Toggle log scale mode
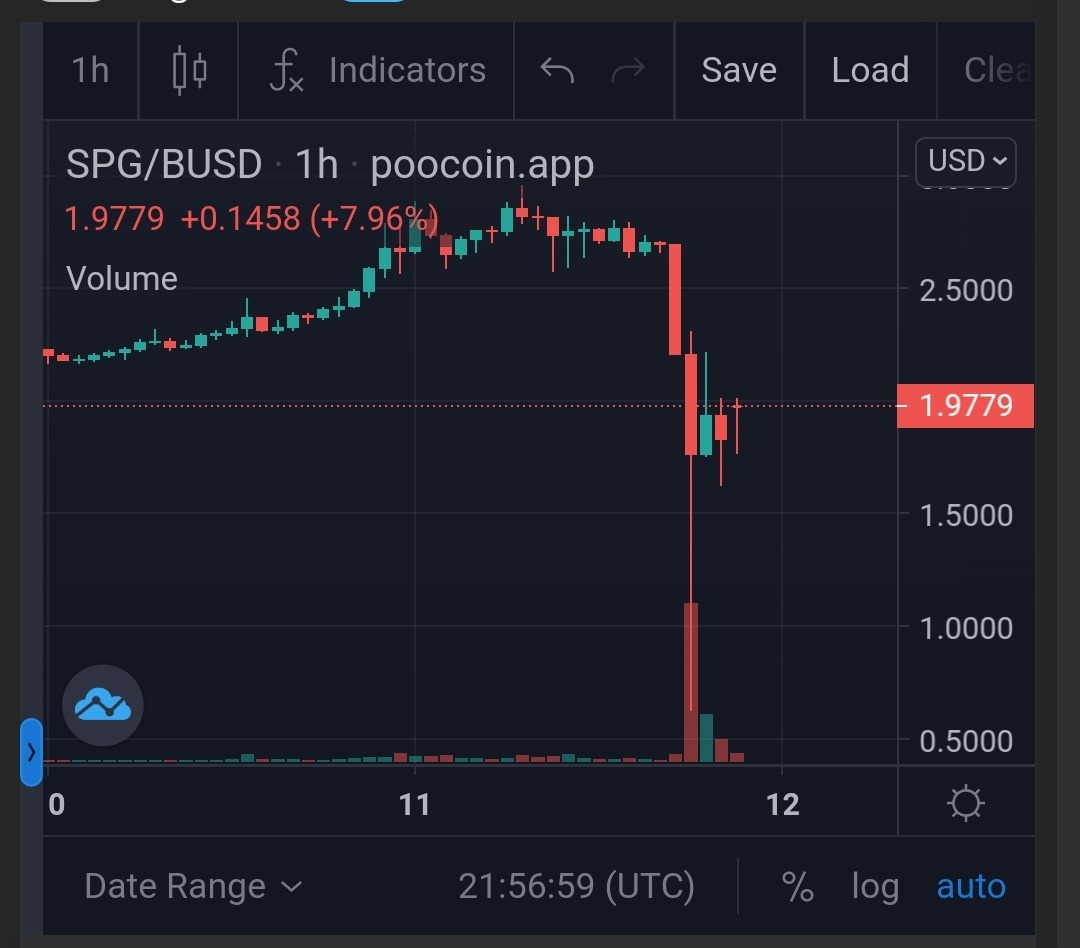The image size is (1080, 948). [875, 886]
